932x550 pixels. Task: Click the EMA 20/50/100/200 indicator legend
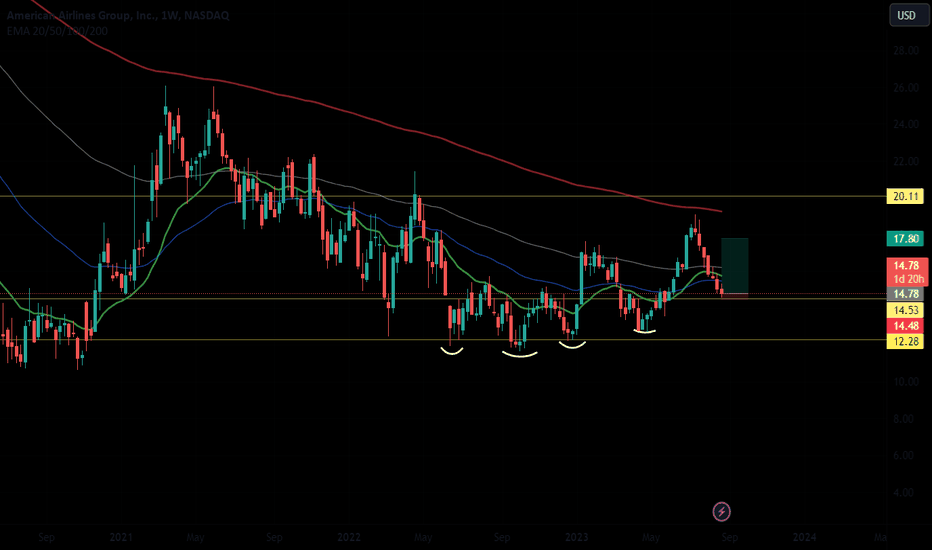tap(57, 31)
